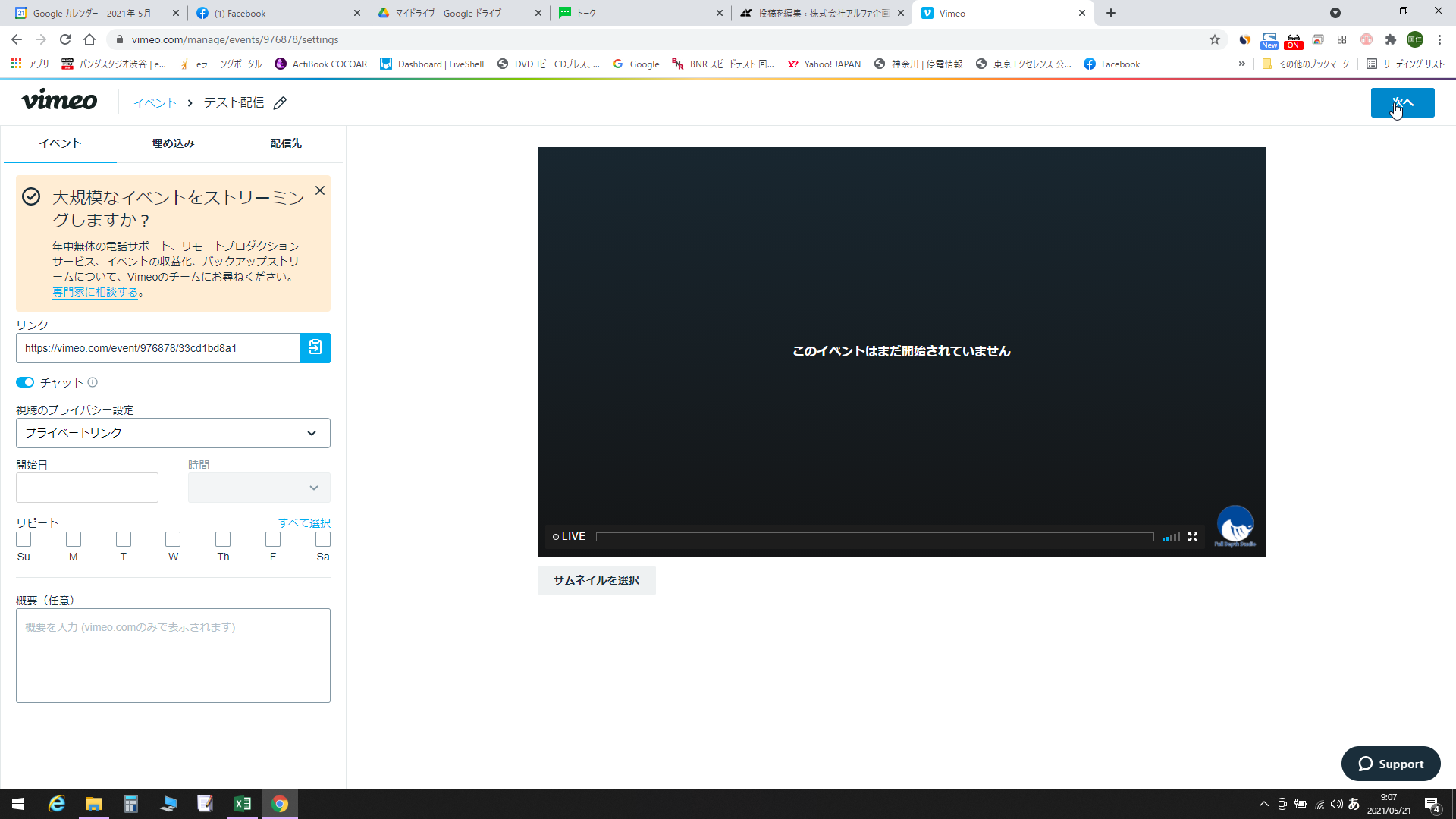Enter fullscreen in the video player
The width and height of the screenshot is (1456, 819).
click(x=1193, y=537)
